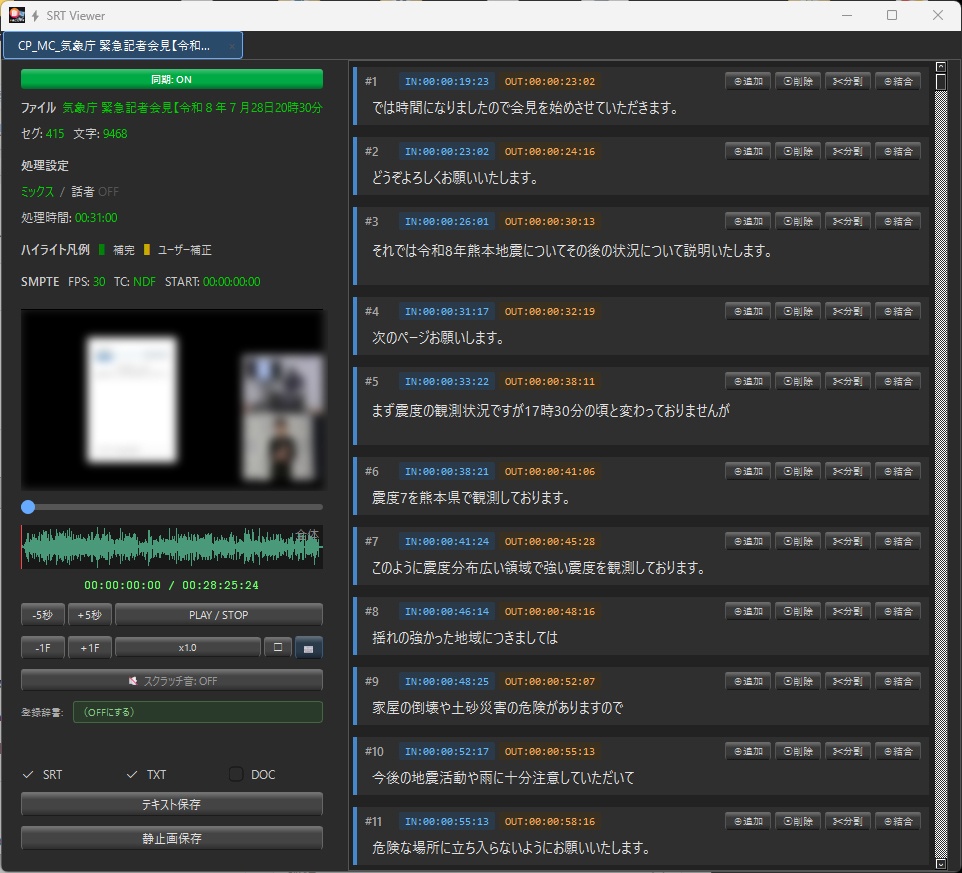Click 追加 (add) button on segment #1
This screenshot has height=873, width=962.
pos(748,81)
